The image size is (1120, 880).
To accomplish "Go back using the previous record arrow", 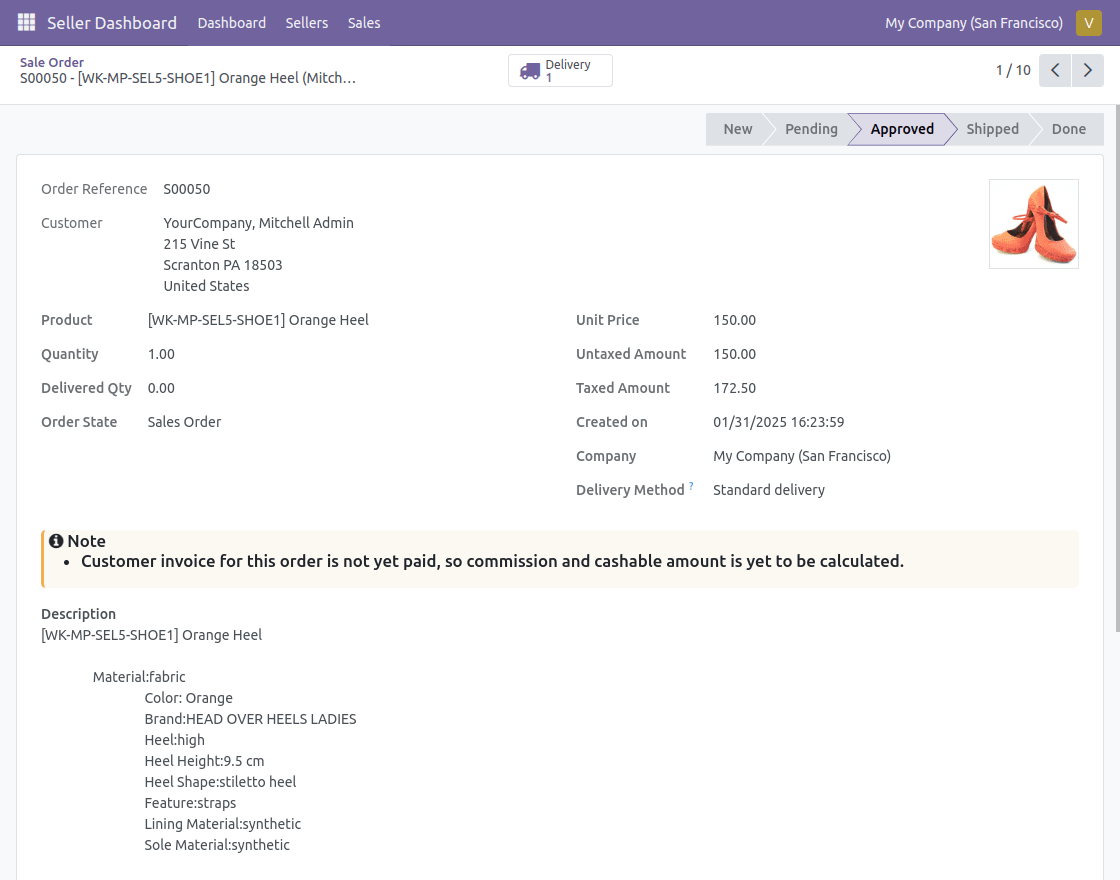I will pos(1054,70).
